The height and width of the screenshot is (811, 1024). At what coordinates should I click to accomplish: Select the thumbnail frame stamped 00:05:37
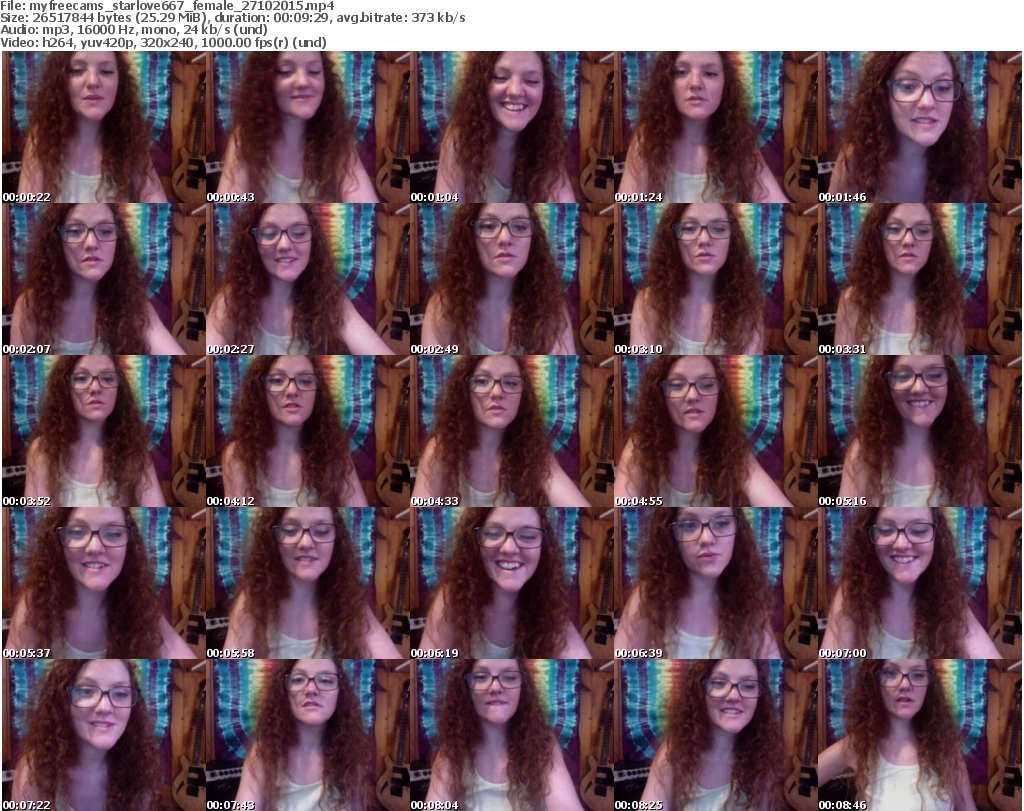(x=104, y=583)
